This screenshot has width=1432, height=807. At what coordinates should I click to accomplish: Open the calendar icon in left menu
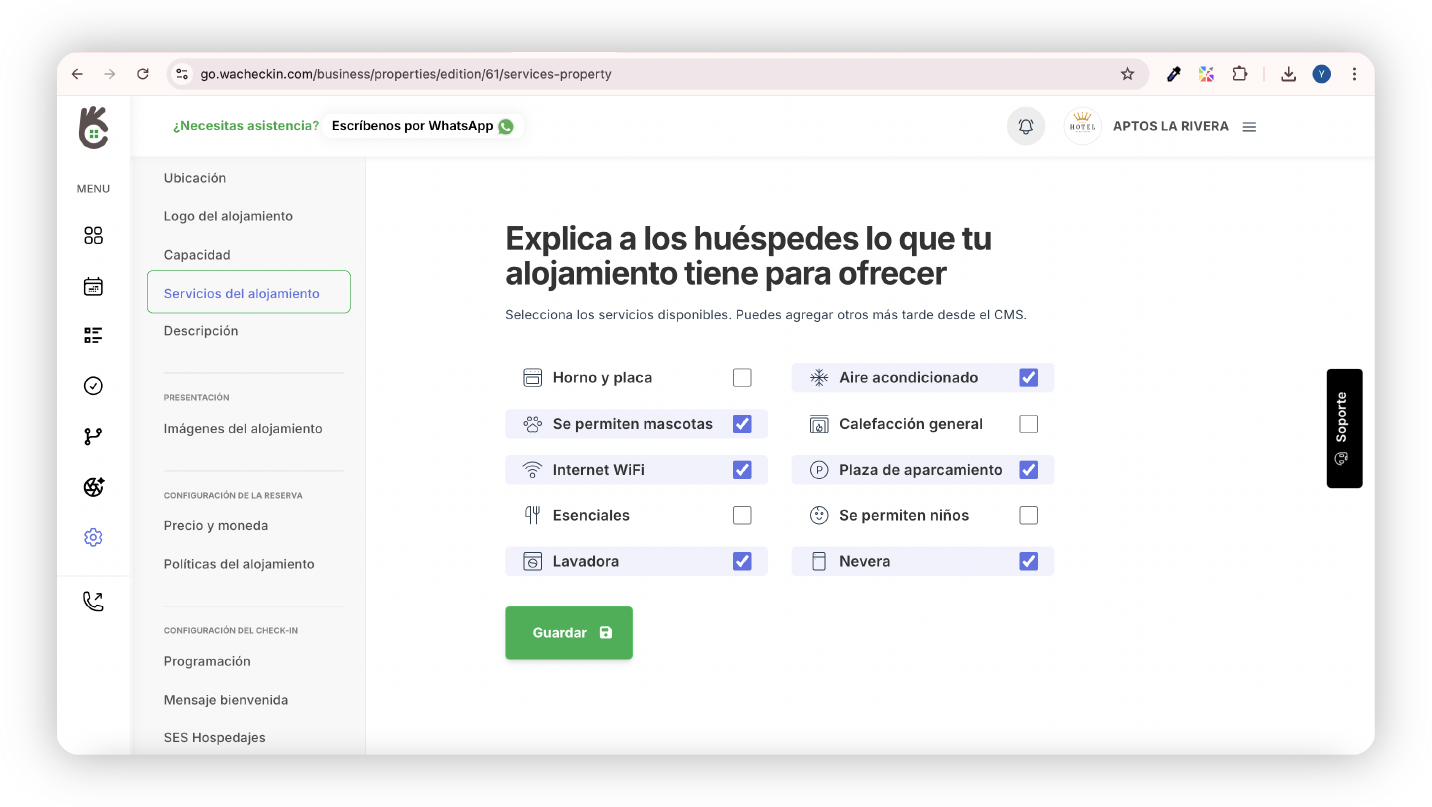pos(93,287)
